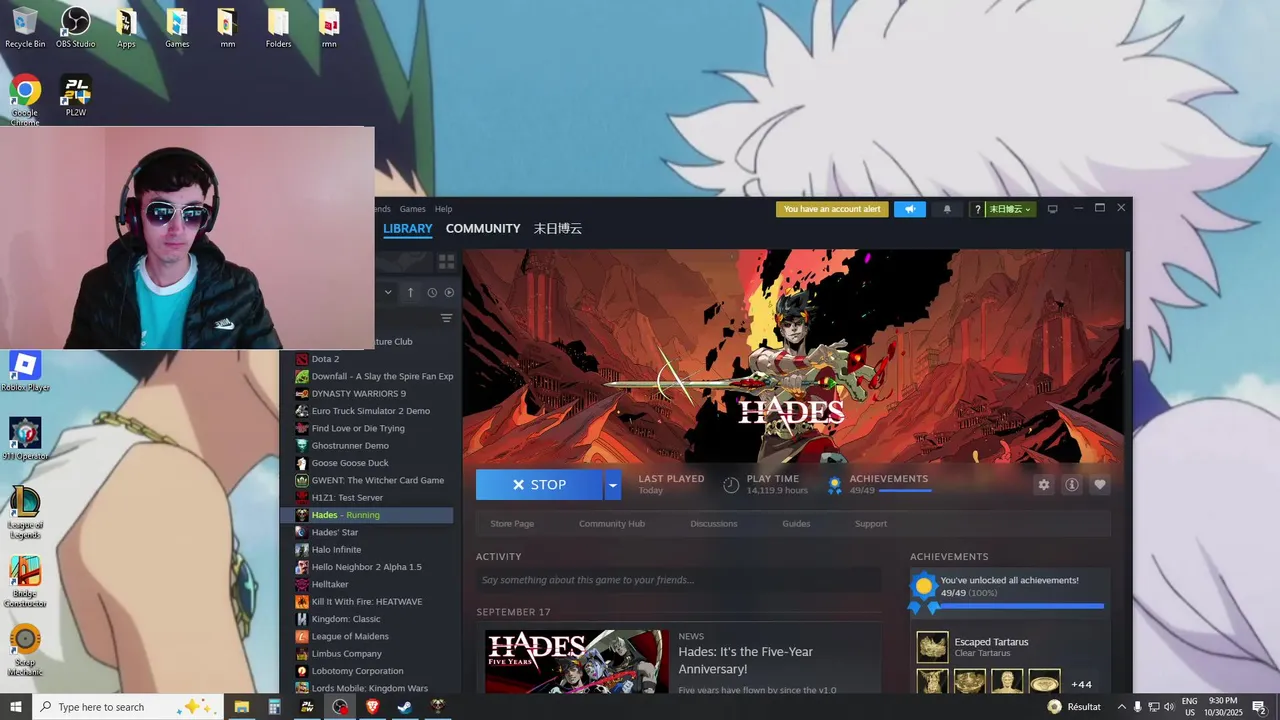Screen dimensions: 1280x720
Task: Click the play time clock icon
Action: tap(731, 485)
